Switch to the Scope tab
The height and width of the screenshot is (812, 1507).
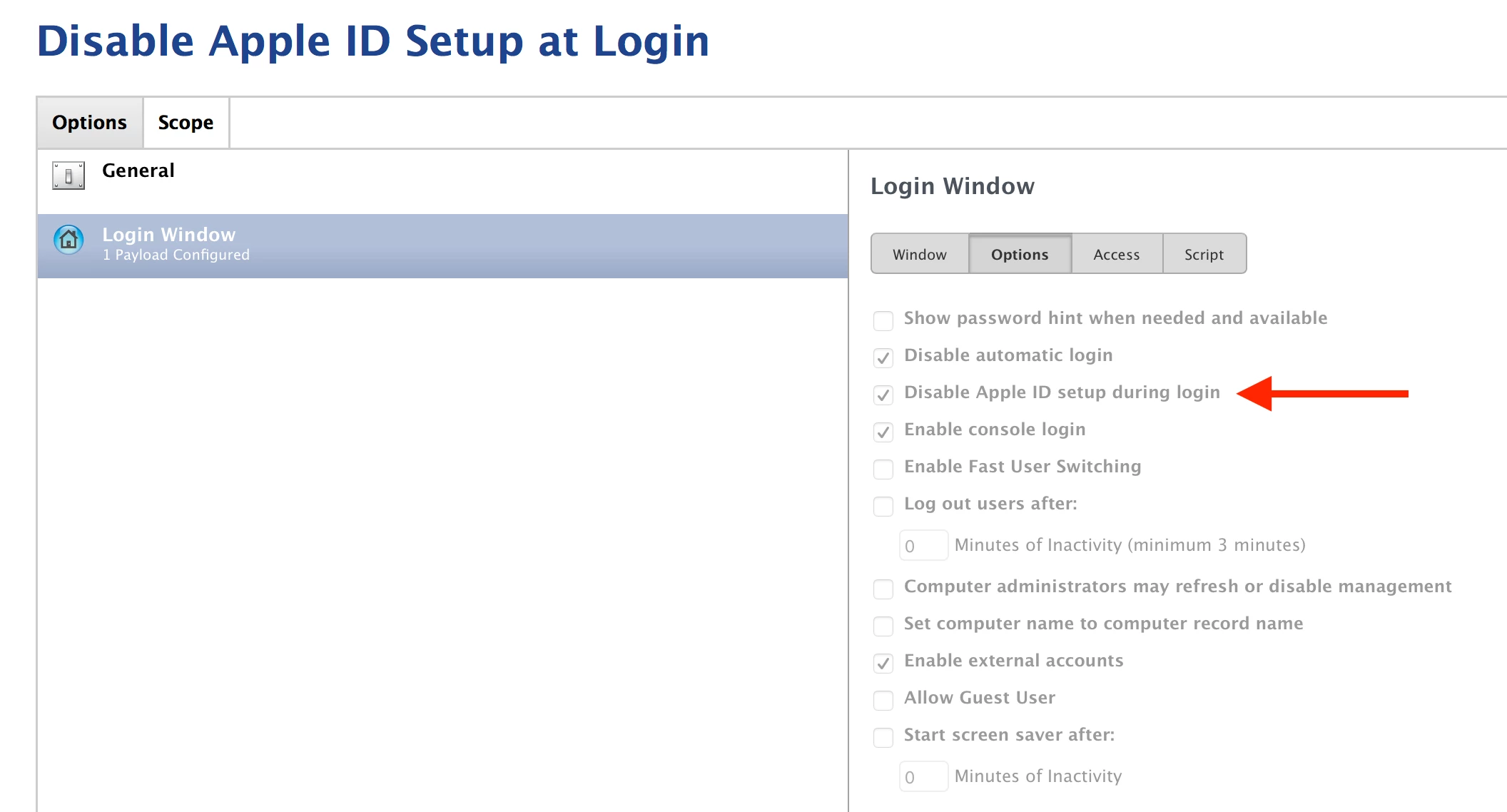point(186,123)
